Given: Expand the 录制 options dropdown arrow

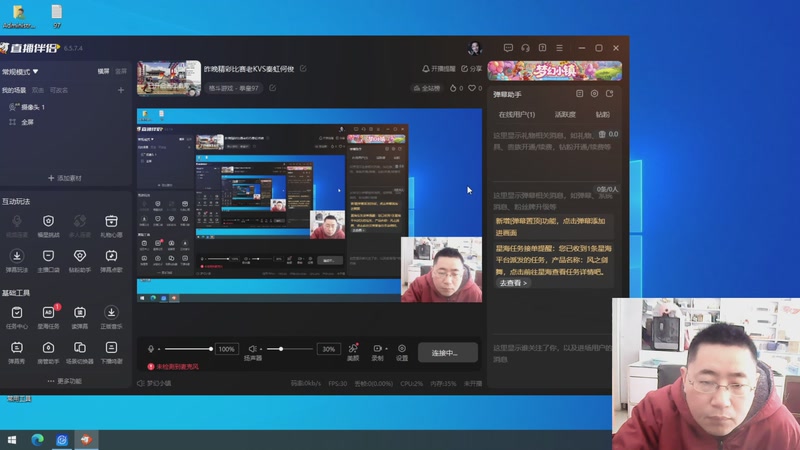Looking at the screenshot, I should (x=386, y=349).
